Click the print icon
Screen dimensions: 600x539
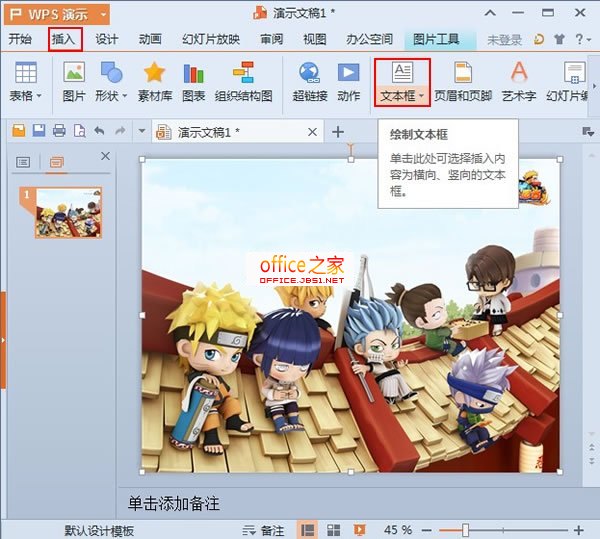(59, 131)
